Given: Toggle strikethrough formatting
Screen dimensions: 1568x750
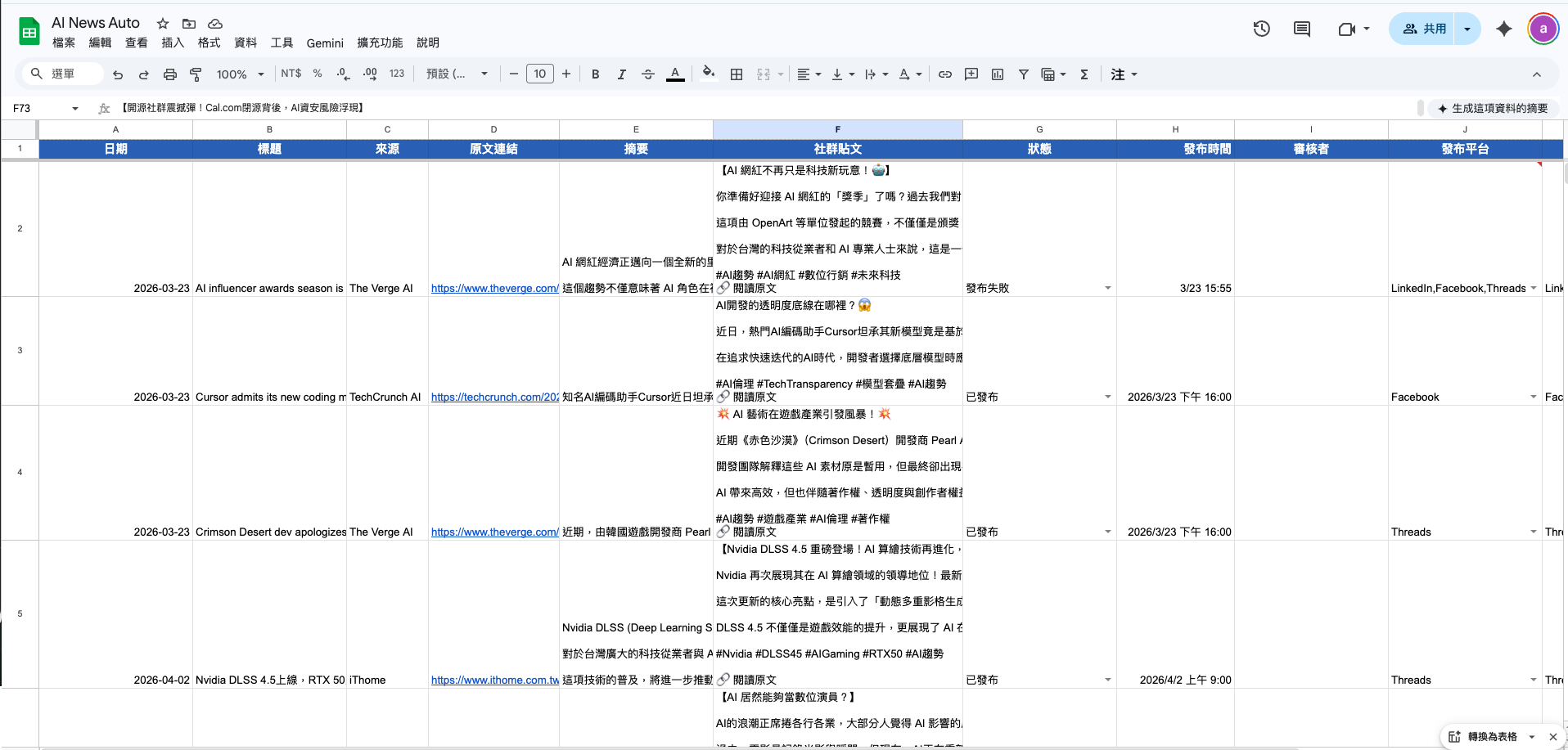Looking at the screenshot, I should click(x=647, y=74).
